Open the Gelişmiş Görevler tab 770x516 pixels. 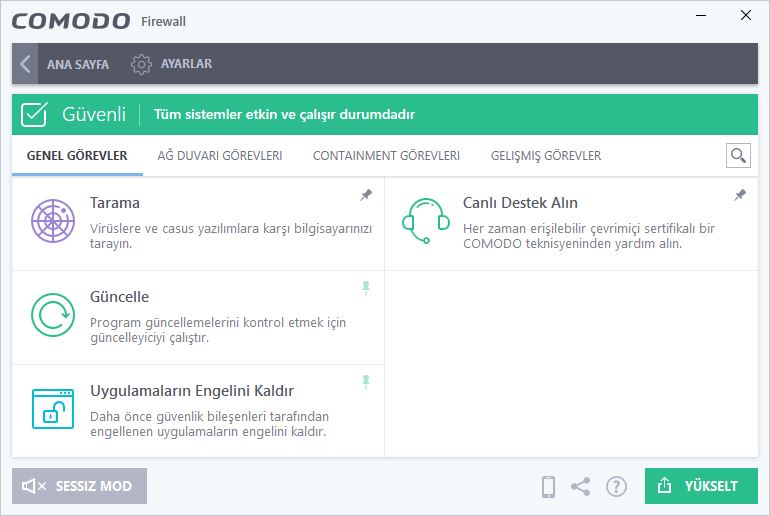coord(546,156)
